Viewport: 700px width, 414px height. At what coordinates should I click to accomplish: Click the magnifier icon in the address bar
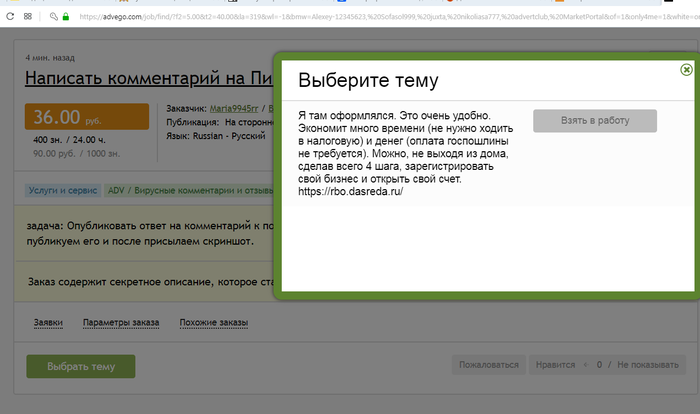pyautogui.click(x=54, y=17)
